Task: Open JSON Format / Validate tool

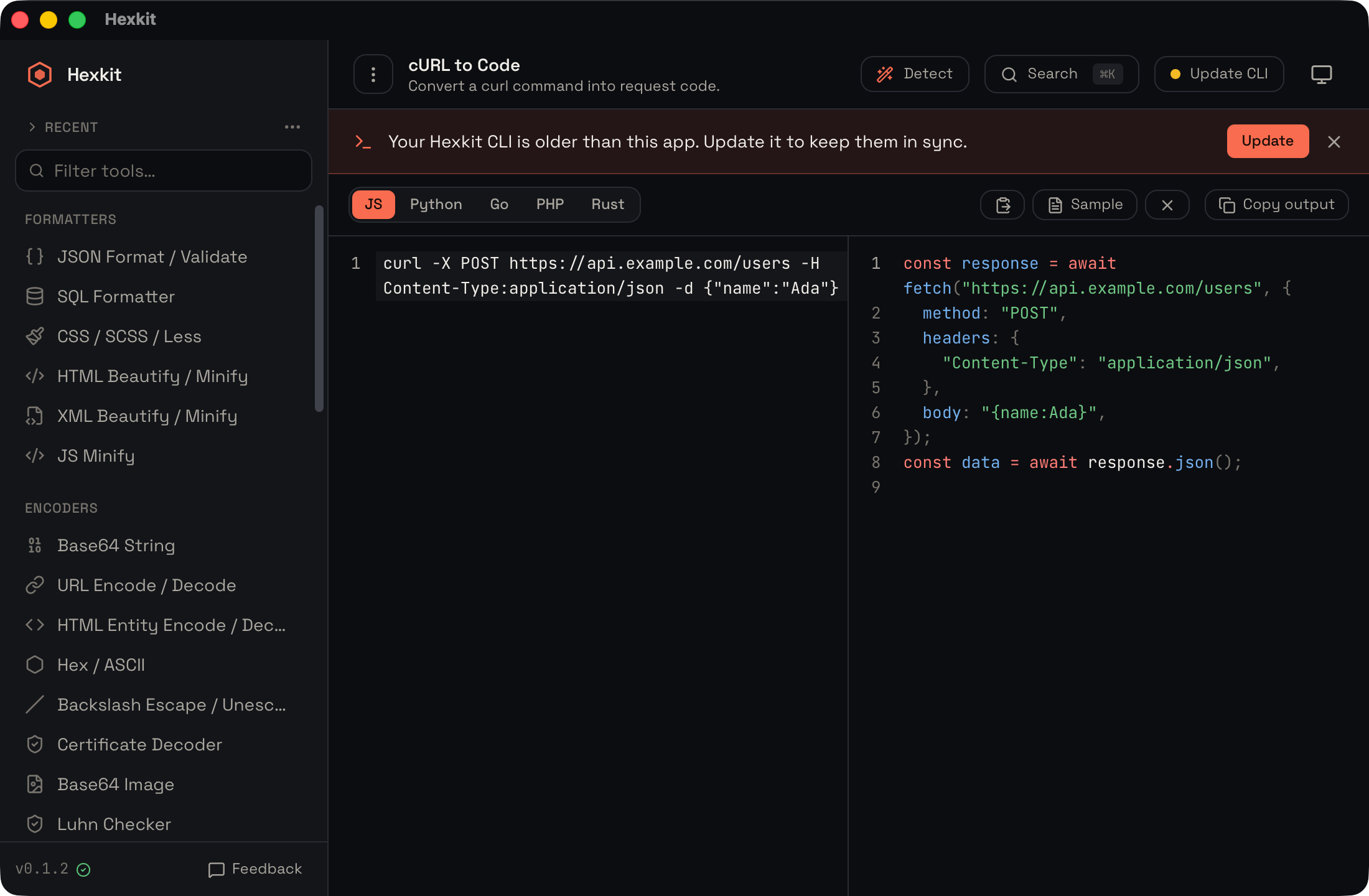Action: click(163, 257)
